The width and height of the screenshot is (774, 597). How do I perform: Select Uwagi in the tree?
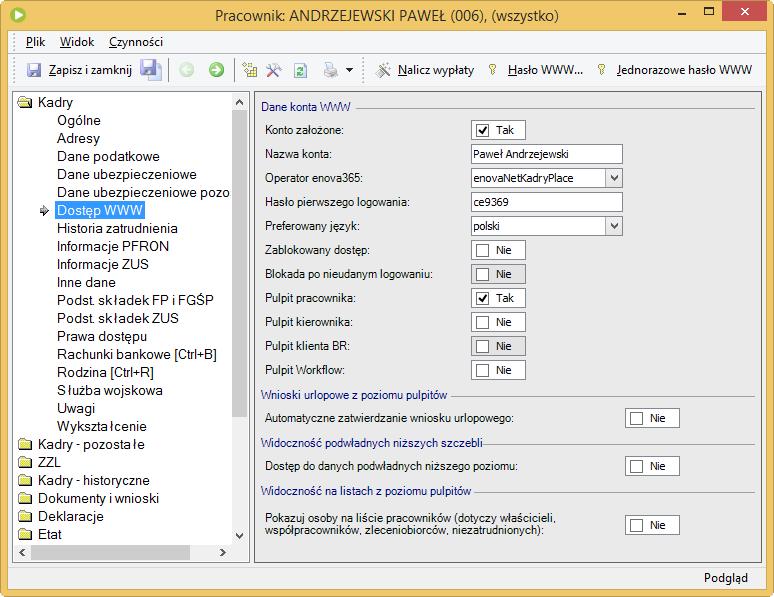[76, 408]
